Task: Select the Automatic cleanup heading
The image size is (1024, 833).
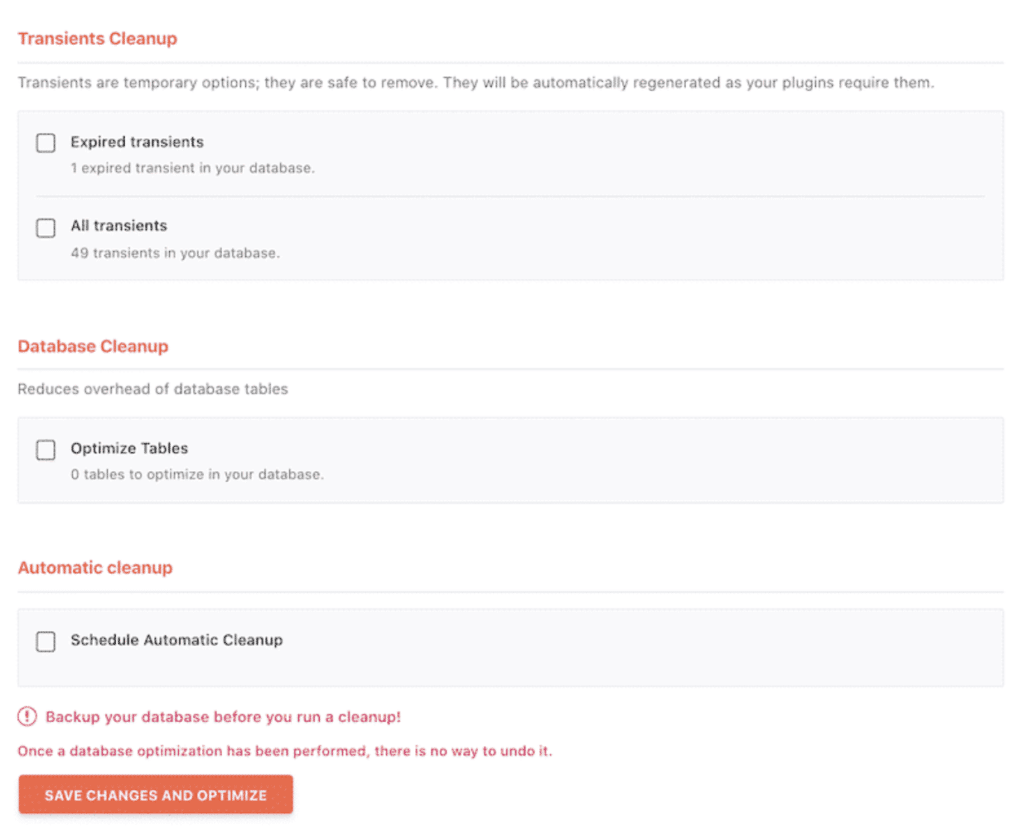Action: [x=95, y=567]
